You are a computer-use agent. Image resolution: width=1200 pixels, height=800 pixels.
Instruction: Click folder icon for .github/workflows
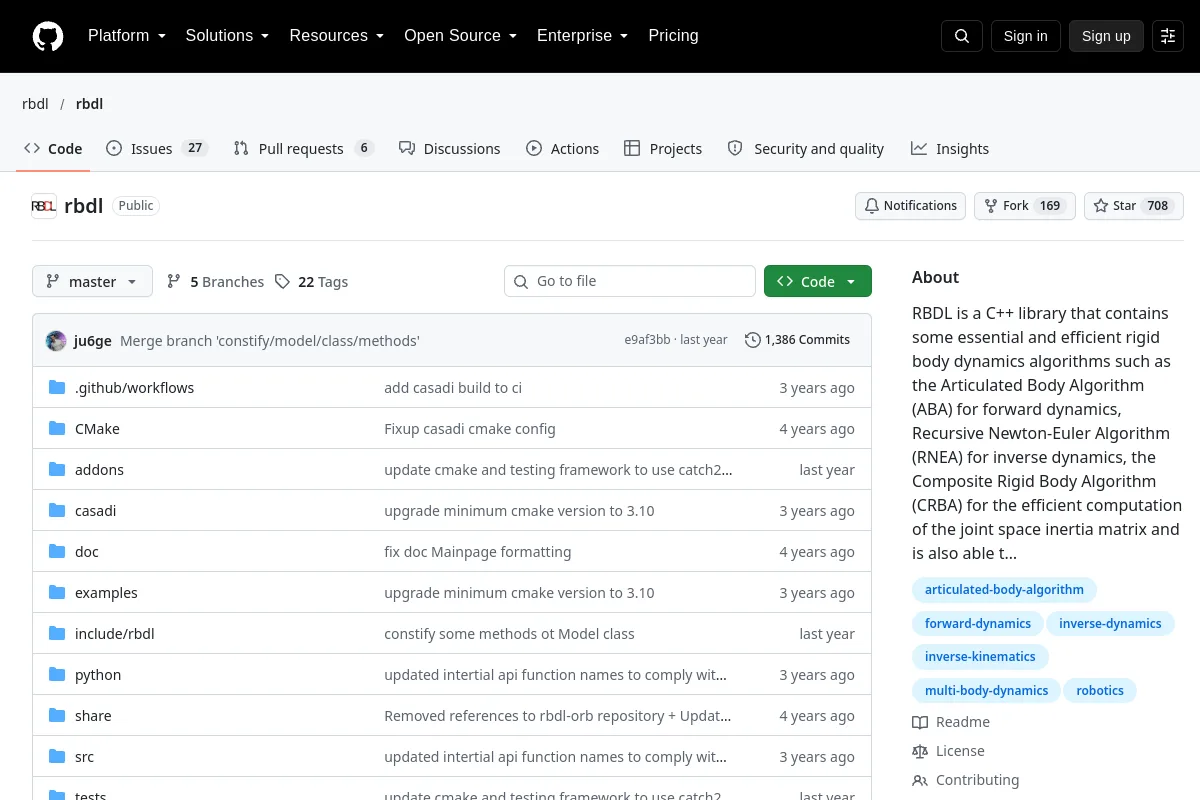[57, 388]
